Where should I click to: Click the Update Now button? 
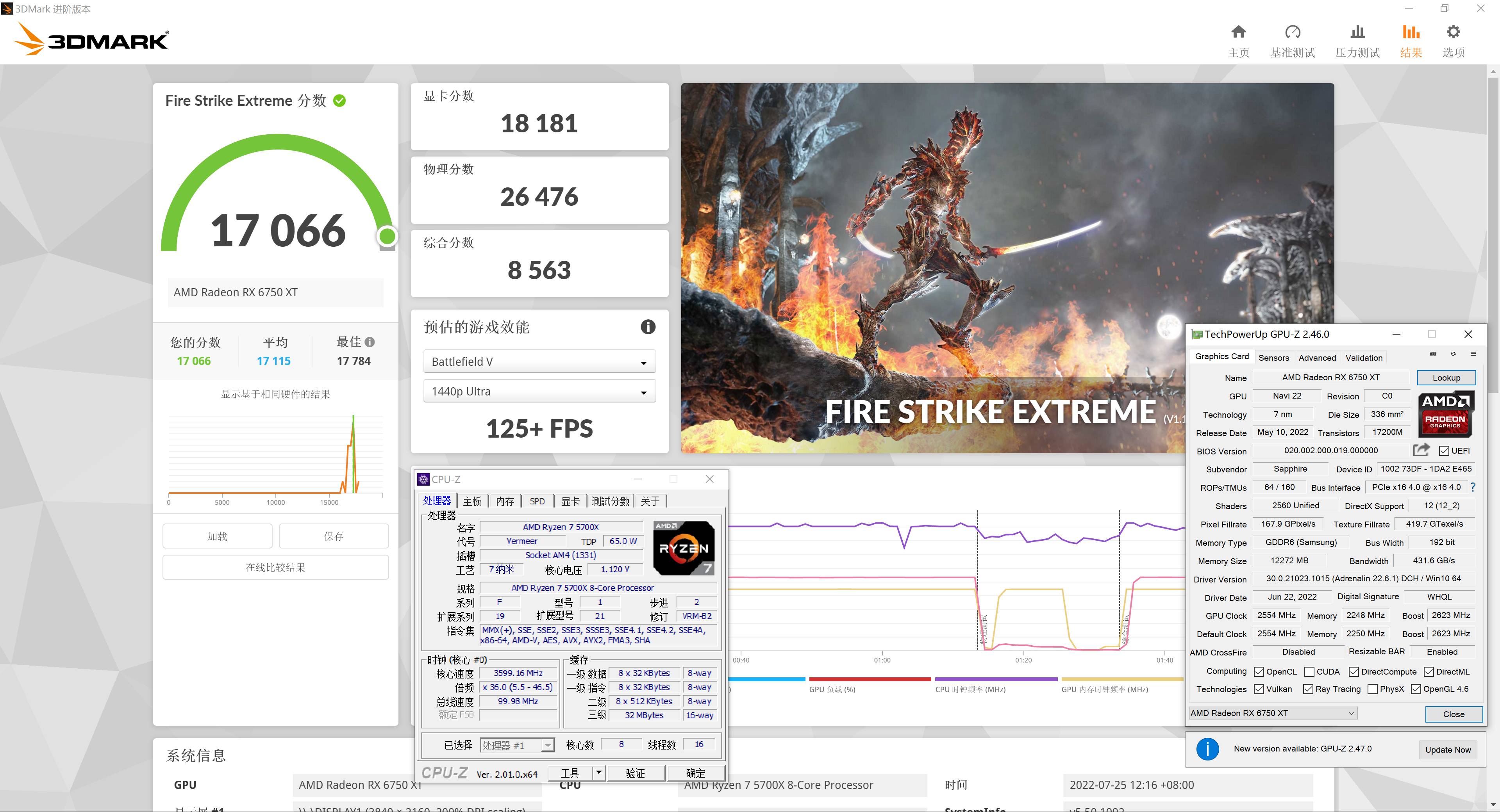pos(1448,750)
